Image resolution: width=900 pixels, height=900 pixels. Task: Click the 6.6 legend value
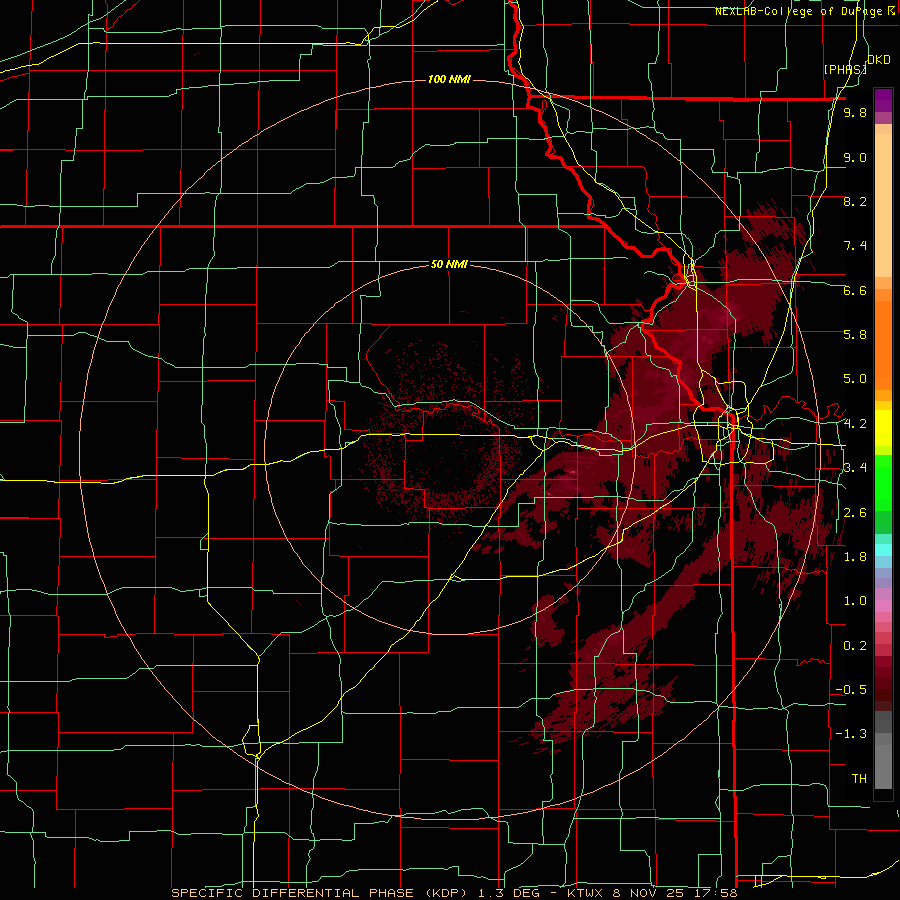click(x=855, y=290)
